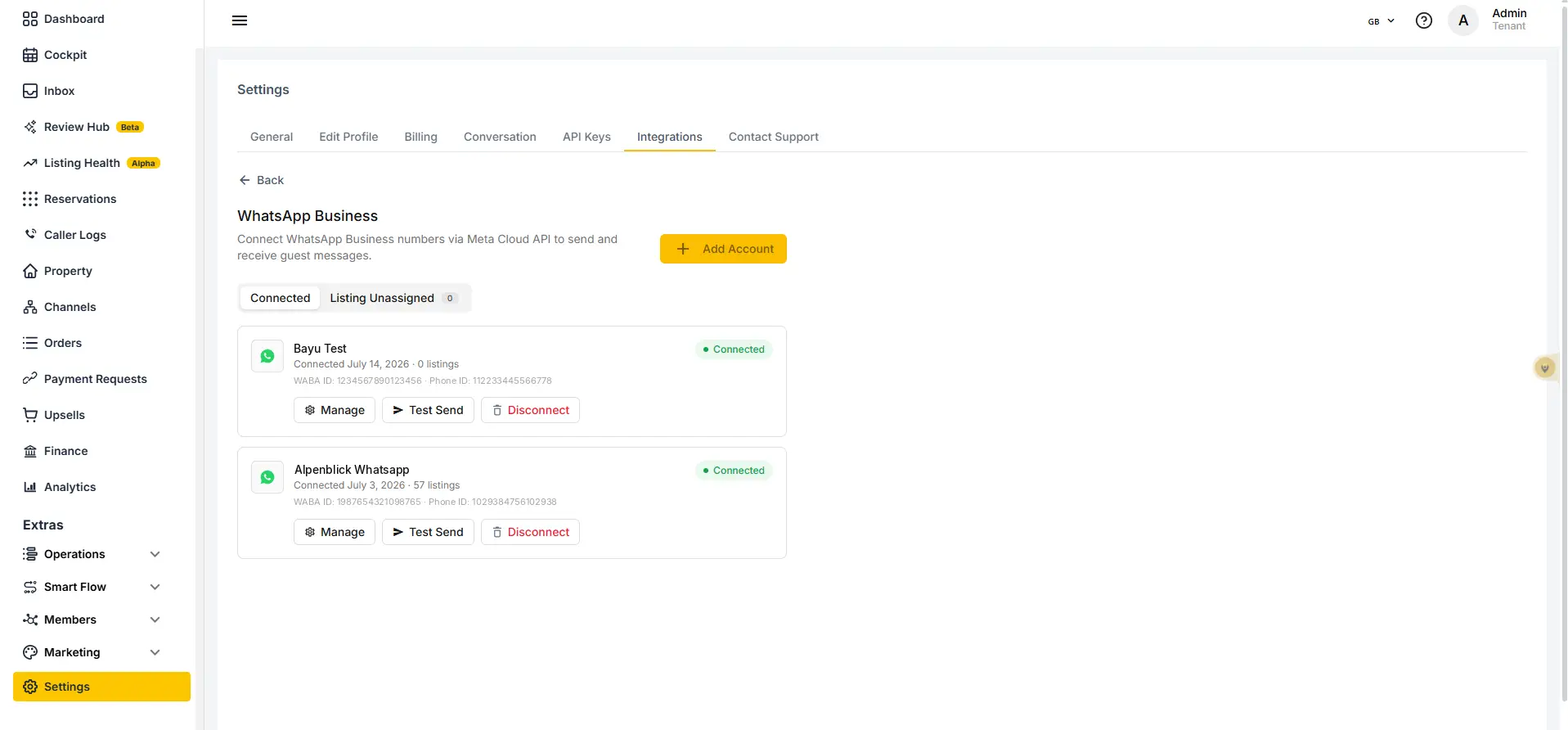The image size is (1568, 730).
Task: Select the Connected filter tab
Action: (x=280, y=298)
